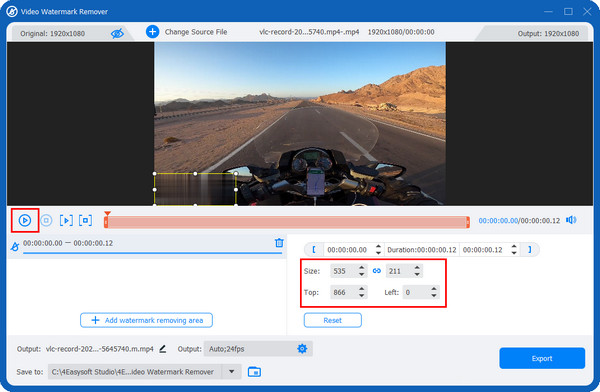The image size is (600, 392).
Task: Increase Left value with up arrow
Action: pyautogui.click(x=434, y=289)
